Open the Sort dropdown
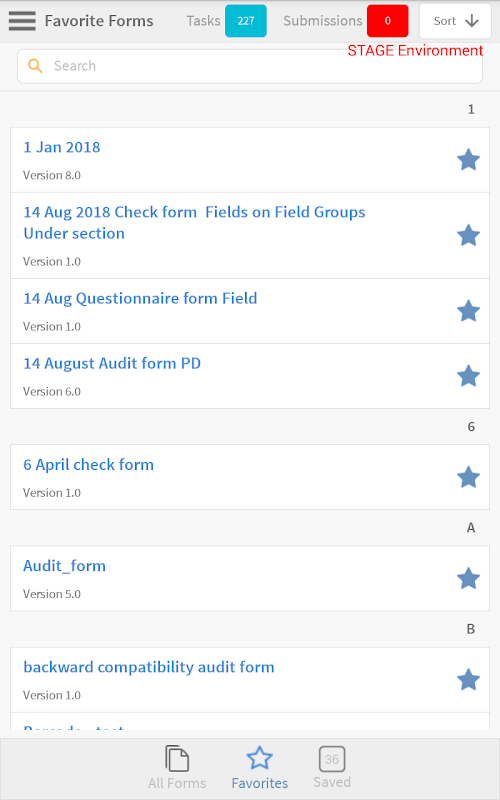Viewport: 500px width, 800px height. (x=456, y=21)
